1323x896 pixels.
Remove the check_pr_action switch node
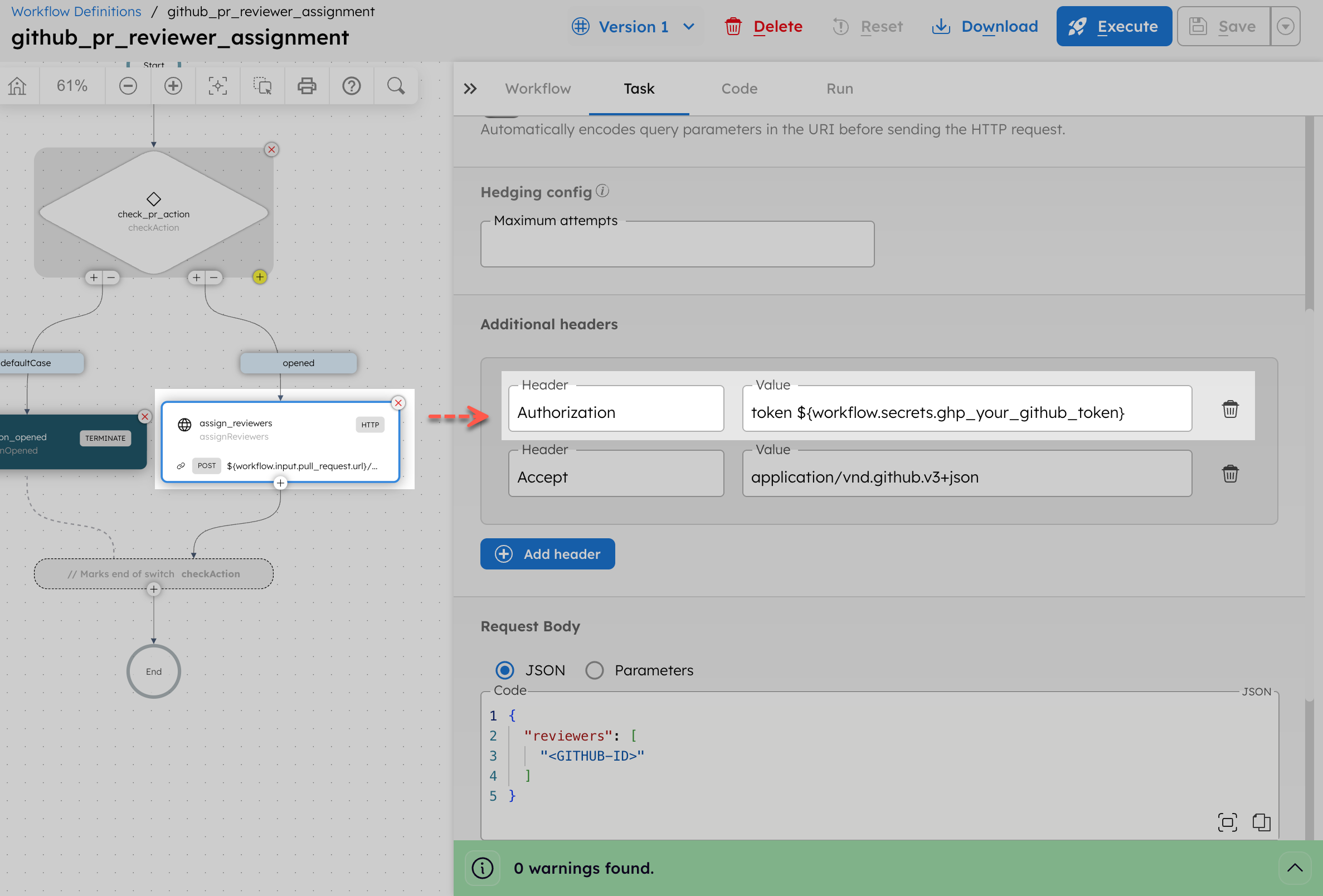(x=271, y=149)
